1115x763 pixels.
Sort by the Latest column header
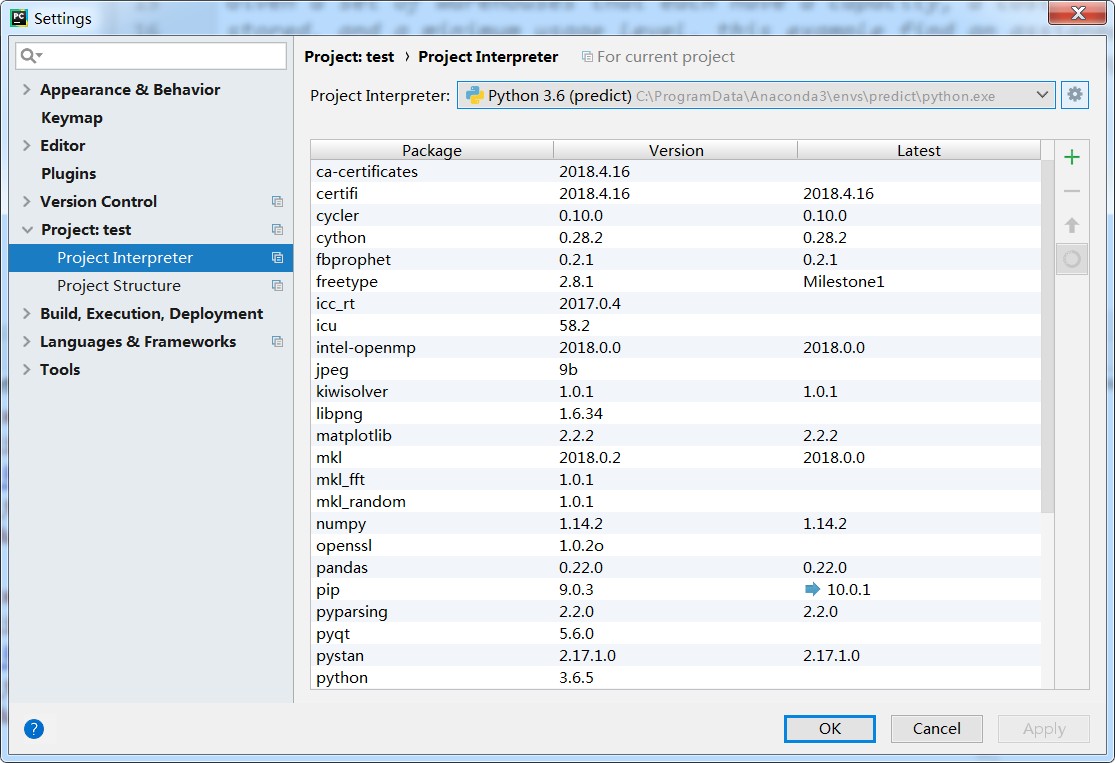(919, 150)
